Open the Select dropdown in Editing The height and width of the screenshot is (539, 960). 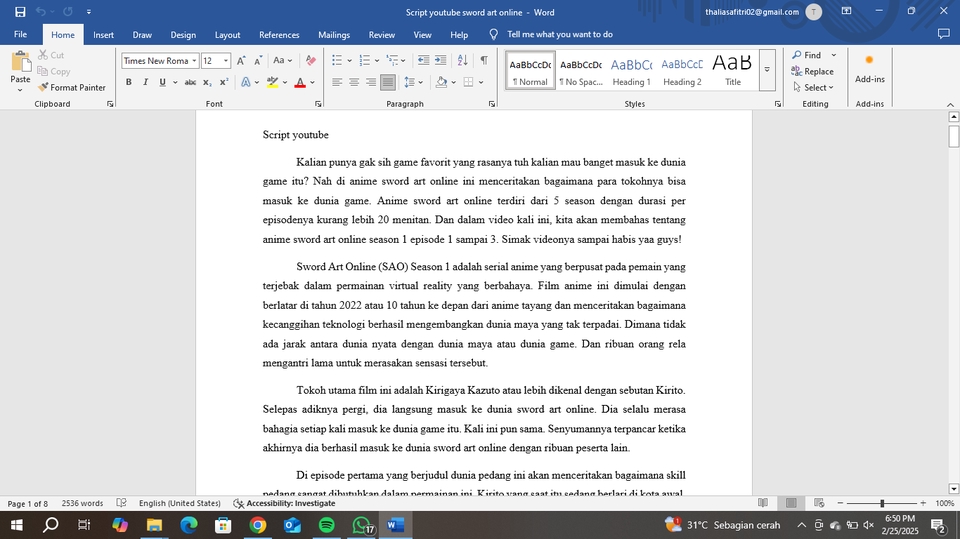tap(814, 88)
